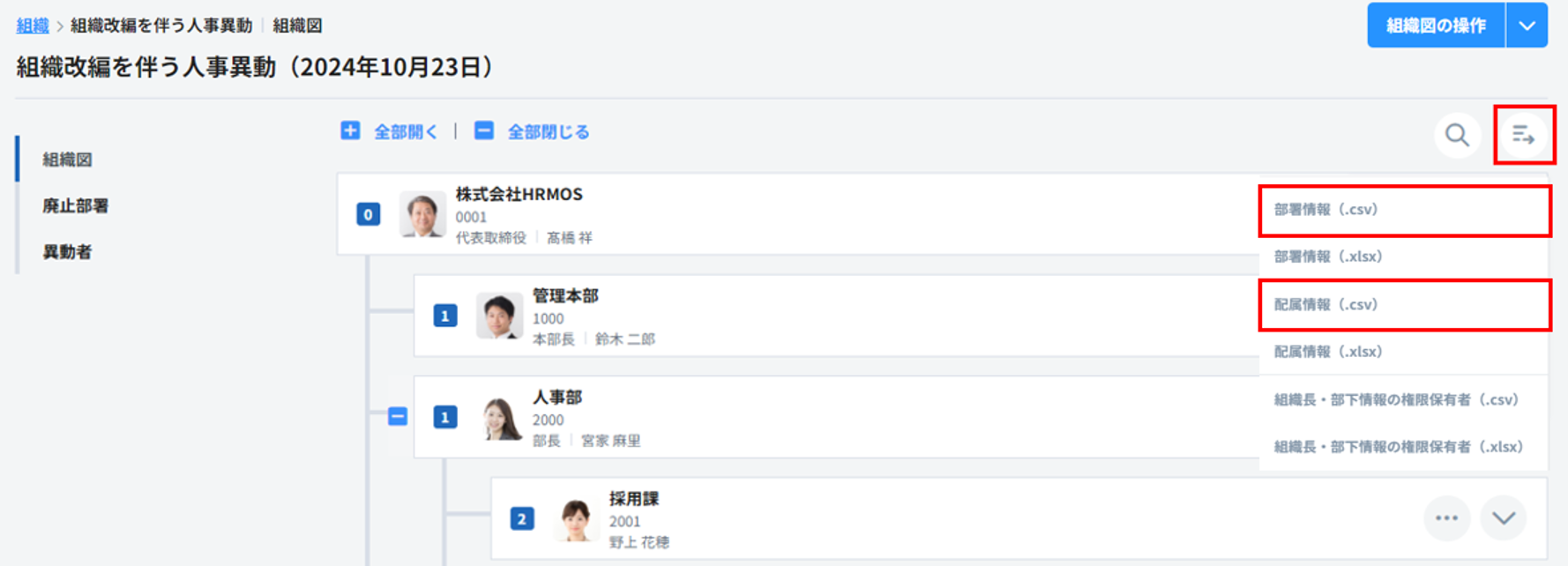Select 配属情報 (.csv) export option
Image resolution: width=1568 pixels, height=566 pixels.
pyautogui.click(x=1325, y=305)
